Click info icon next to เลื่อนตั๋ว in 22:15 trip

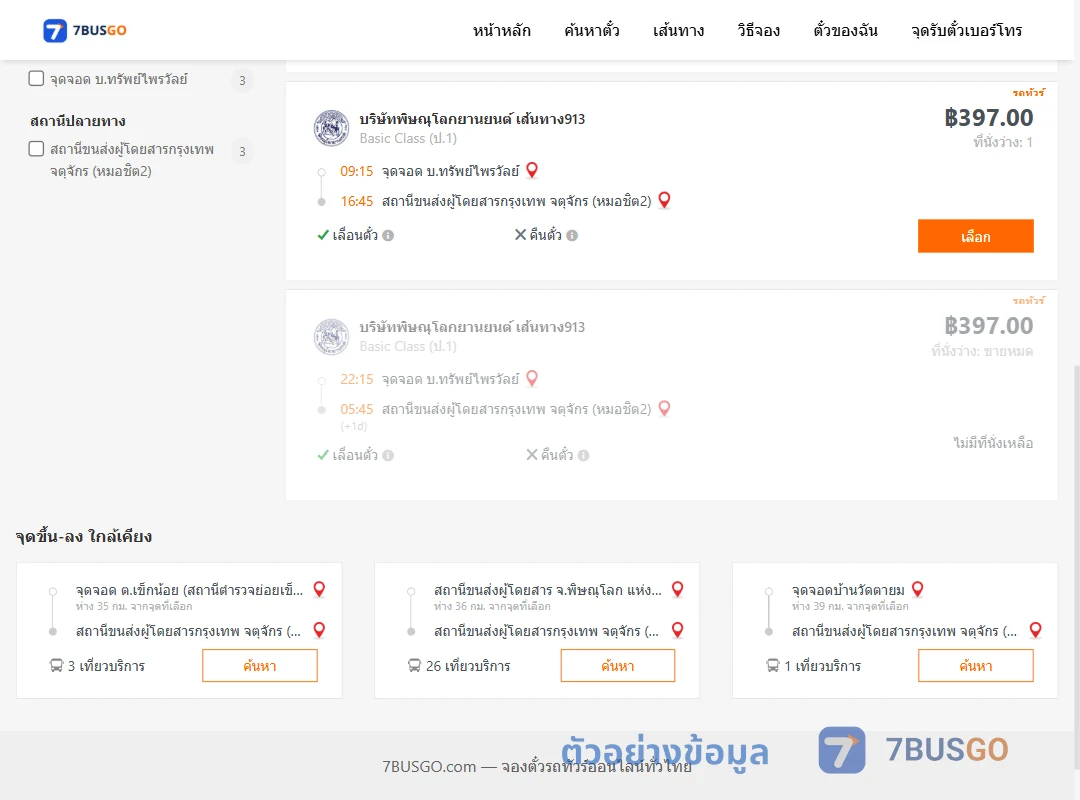click(388, 455)
